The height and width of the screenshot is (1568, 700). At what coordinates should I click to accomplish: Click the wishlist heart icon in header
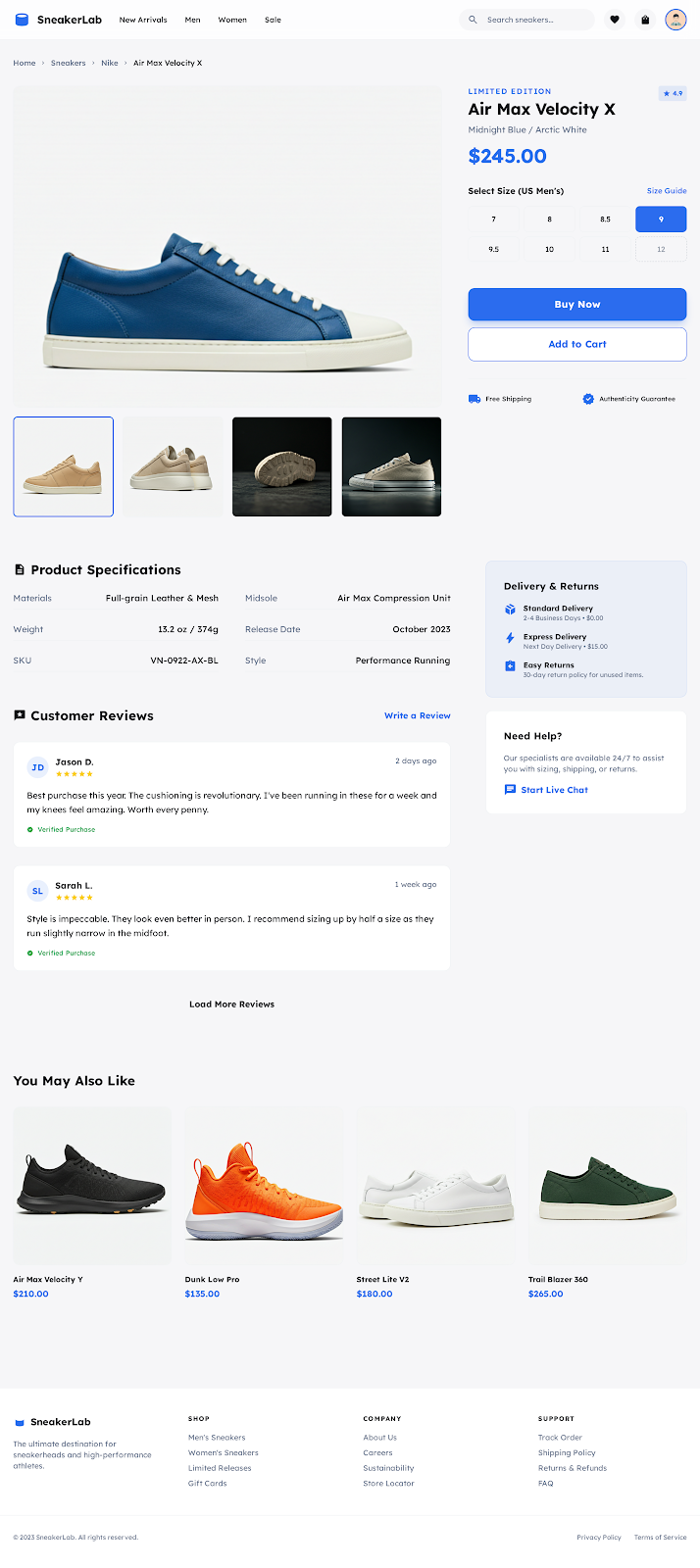click(615, 20)
